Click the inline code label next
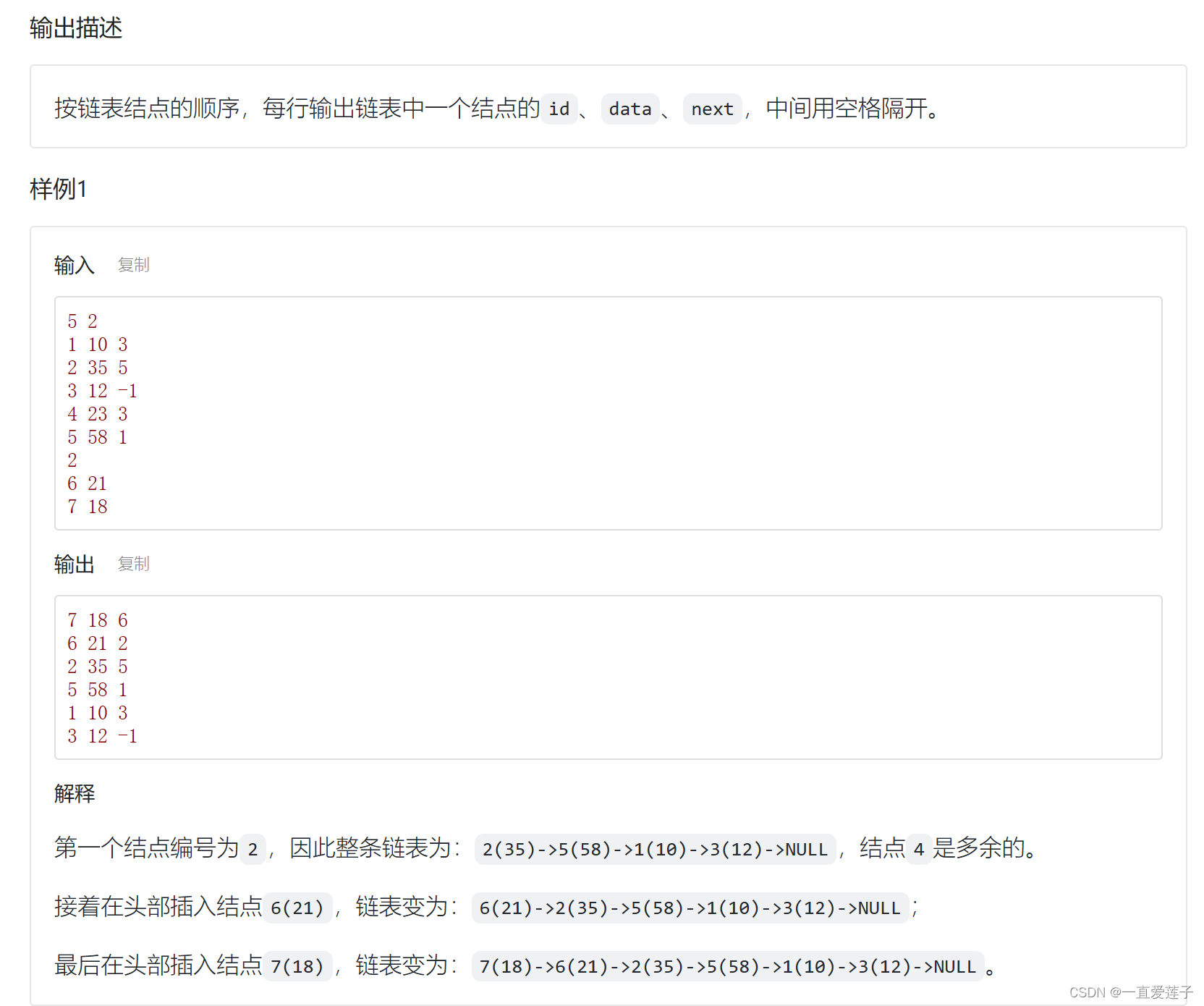 point(712,109)
